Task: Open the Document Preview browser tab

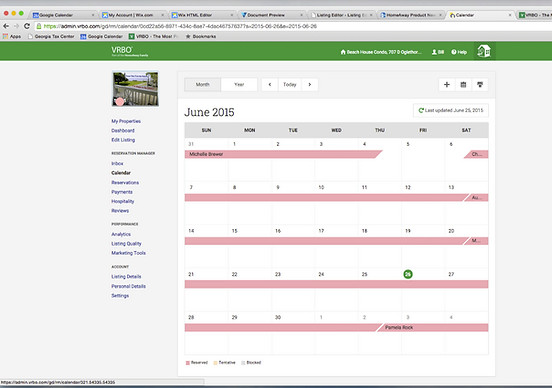Action: (270, 15)
